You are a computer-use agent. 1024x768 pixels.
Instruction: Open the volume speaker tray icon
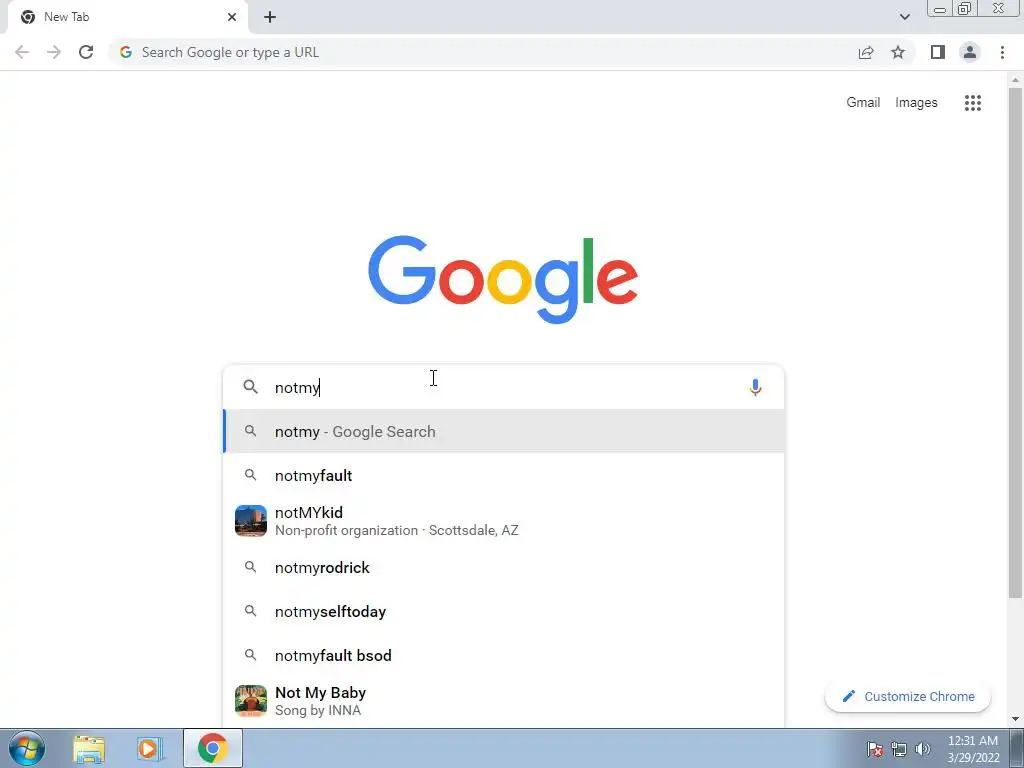pos(923,749)
